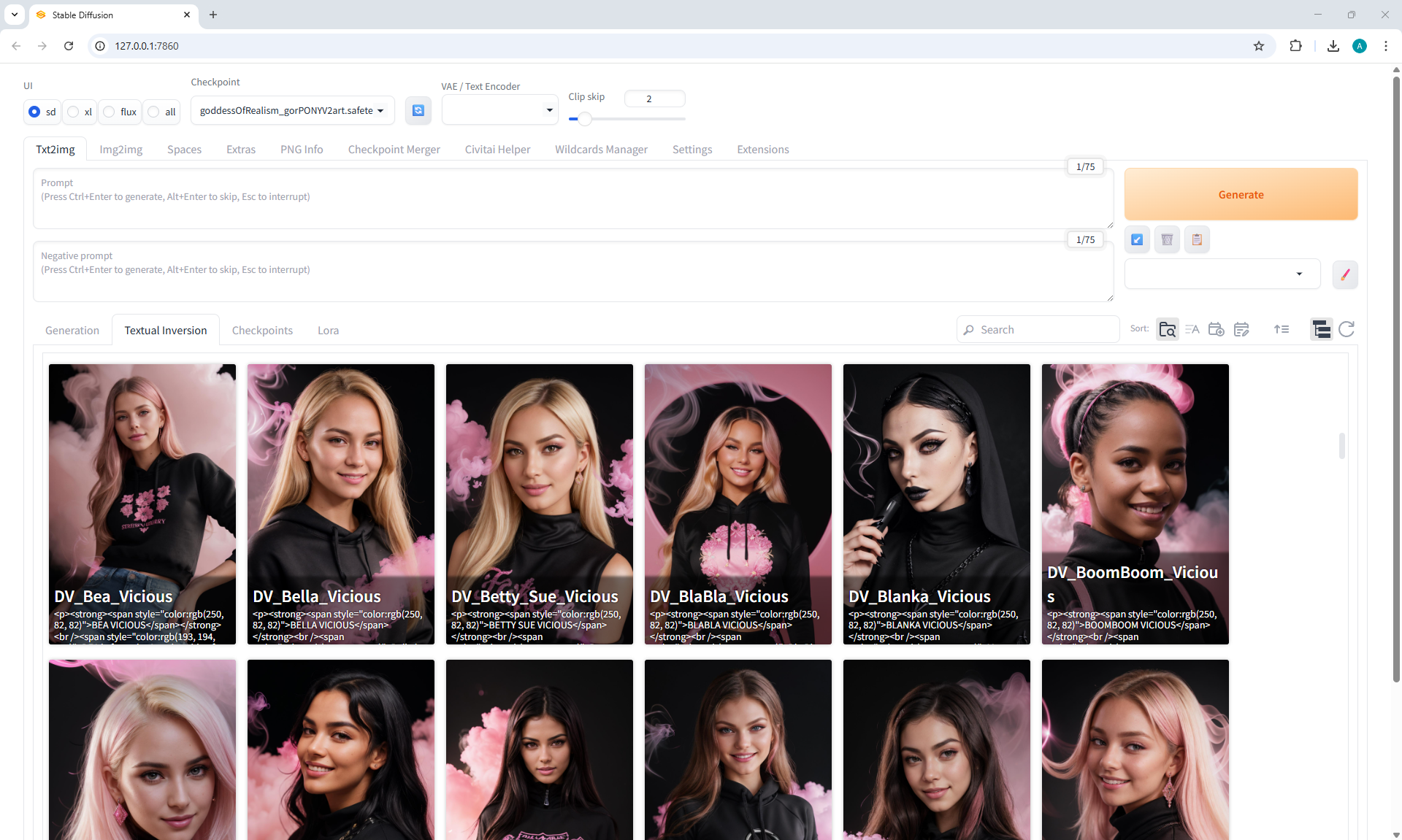Click the DV_Blanka_Vicious embedding card

coord(936,504)
